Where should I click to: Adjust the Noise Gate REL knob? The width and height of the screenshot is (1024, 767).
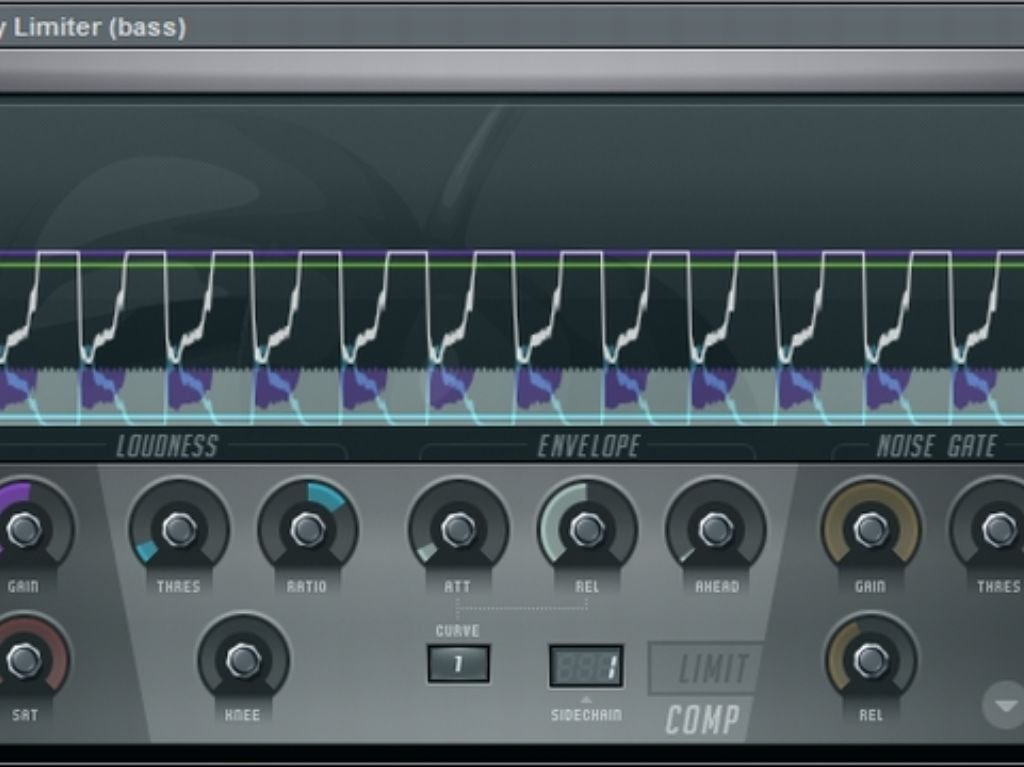(x=871, y=661)
